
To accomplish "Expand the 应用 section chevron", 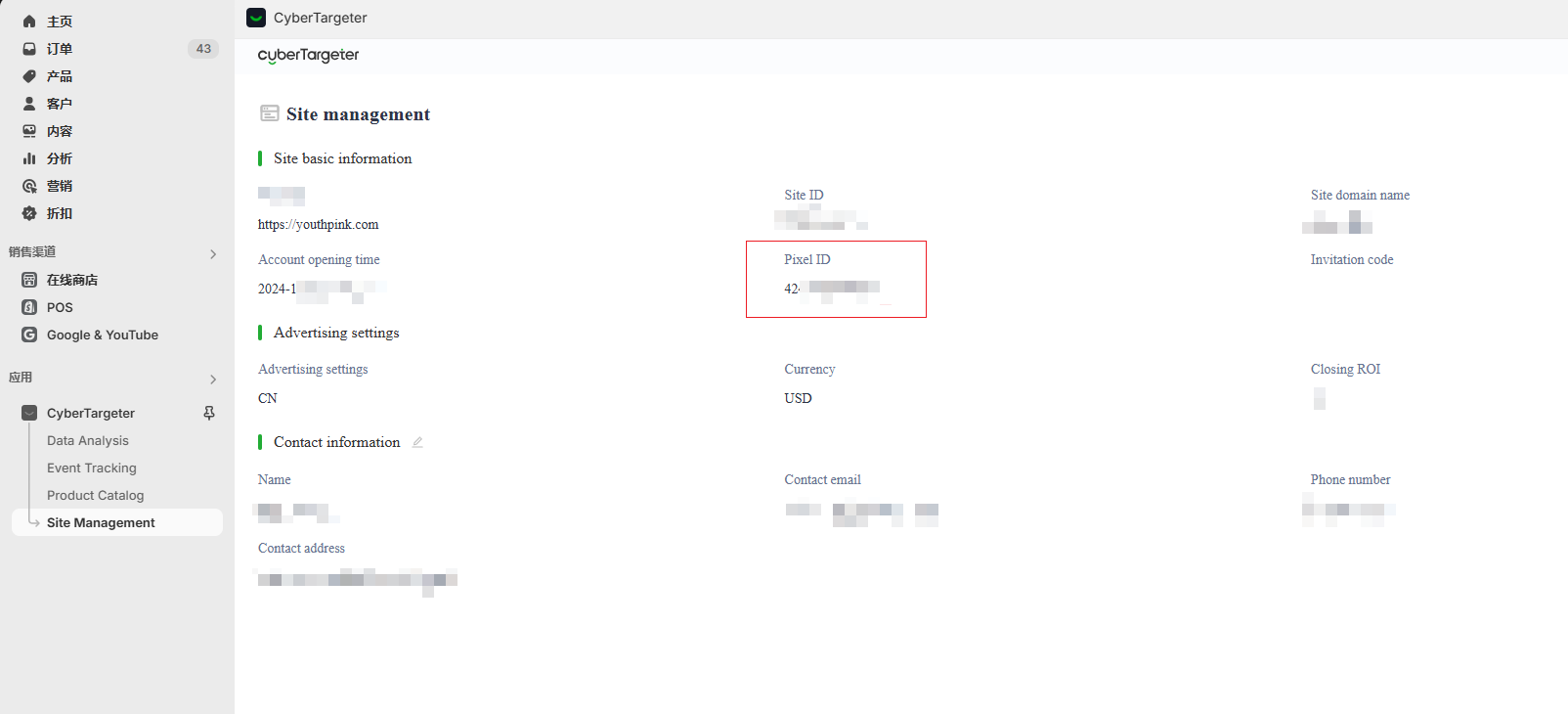I will (213, 379).
